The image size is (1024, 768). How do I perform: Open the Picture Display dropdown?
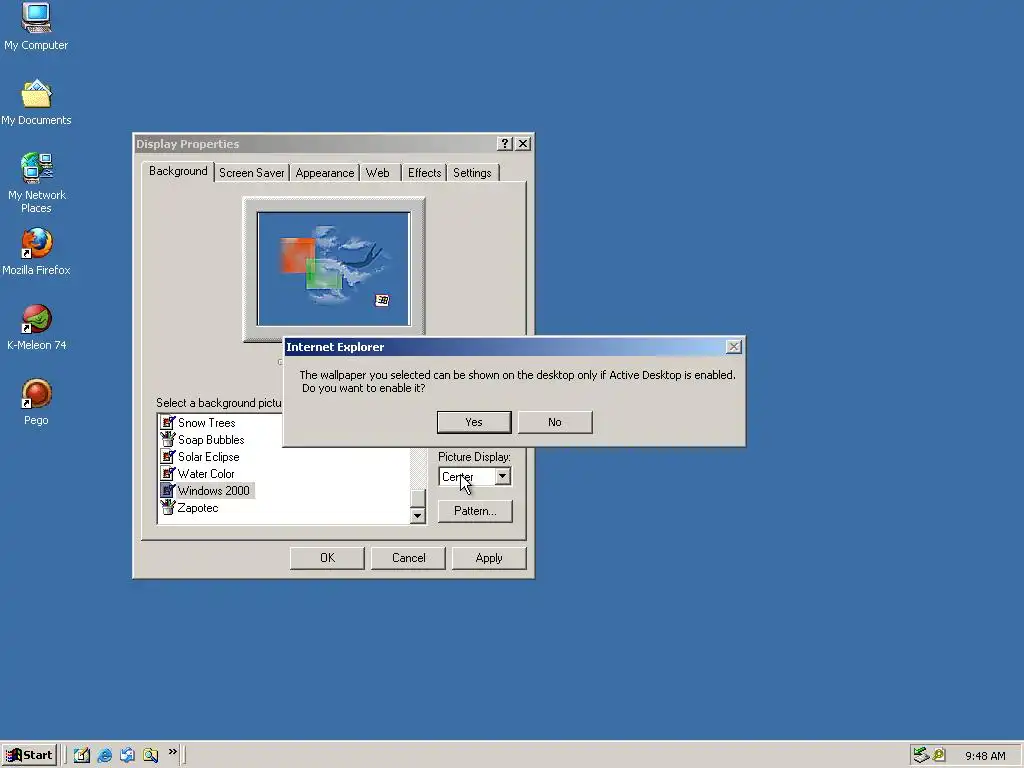click(502, 477)
